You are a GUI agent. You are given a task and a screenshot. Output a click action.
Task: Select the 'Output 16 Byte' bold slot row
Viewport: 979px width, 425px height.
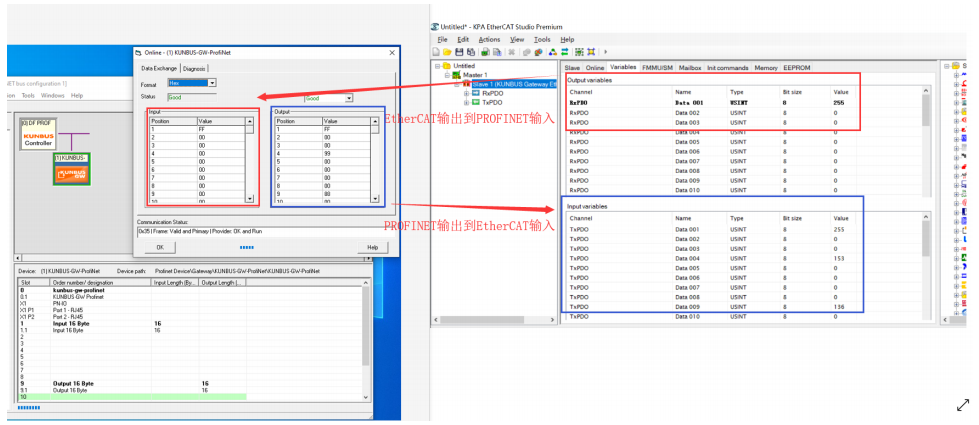pyautogui.click(x=191, y=383)
